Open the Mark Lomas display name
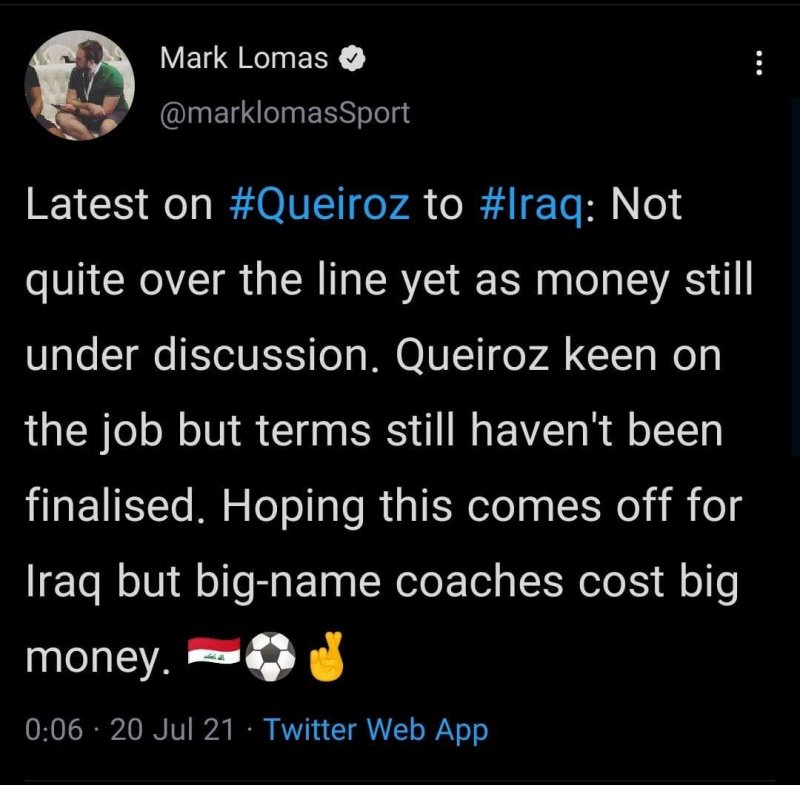The width and height of the screenshot is (800, 785). (x=244, y=59)
